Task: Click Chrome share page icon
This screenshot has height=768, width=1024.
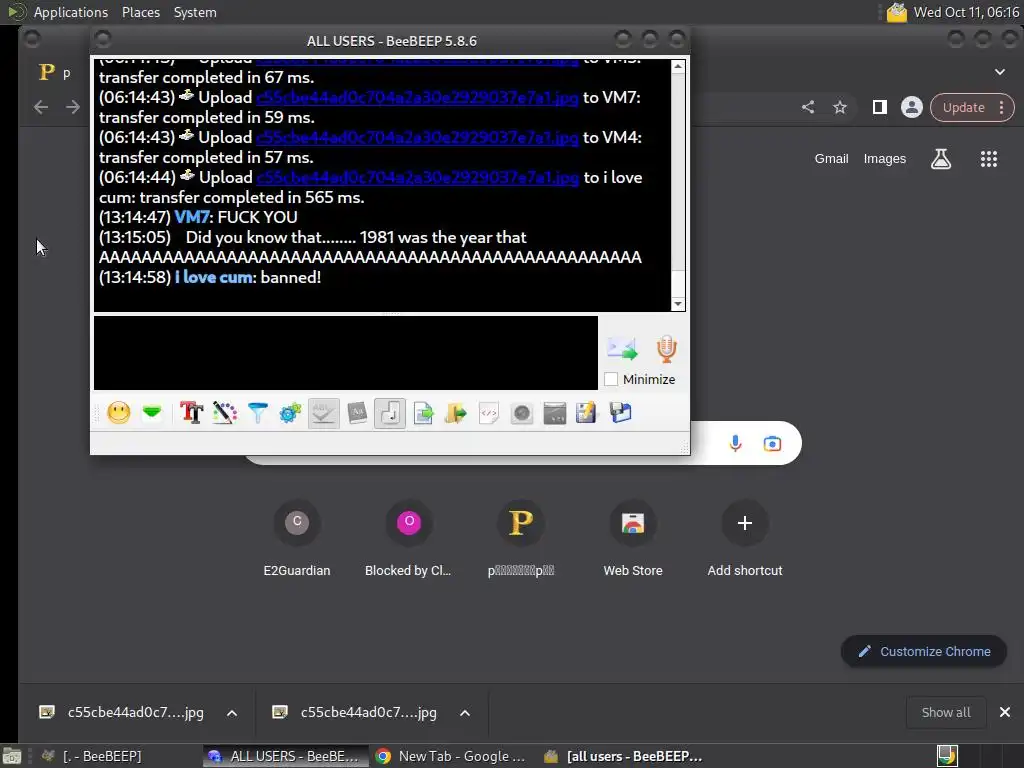Action: (x=808, y=107)
